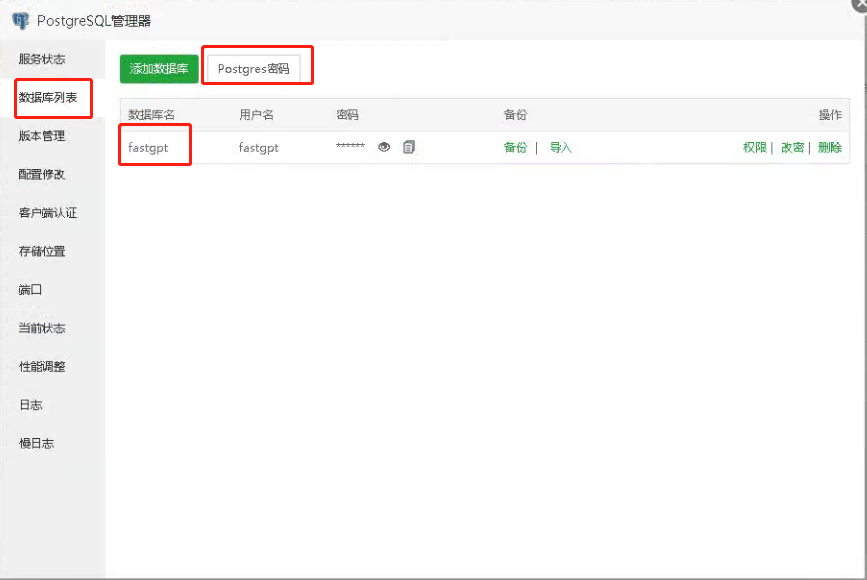867x580 pixels.
Task: Switch to the 数据库列表 tab
Action: click(x=48, y=98)
